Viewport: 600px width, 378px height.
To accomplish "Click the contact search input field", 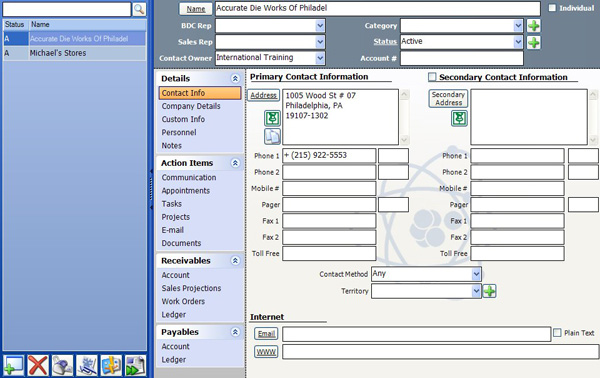I will (x=67, y=9).
